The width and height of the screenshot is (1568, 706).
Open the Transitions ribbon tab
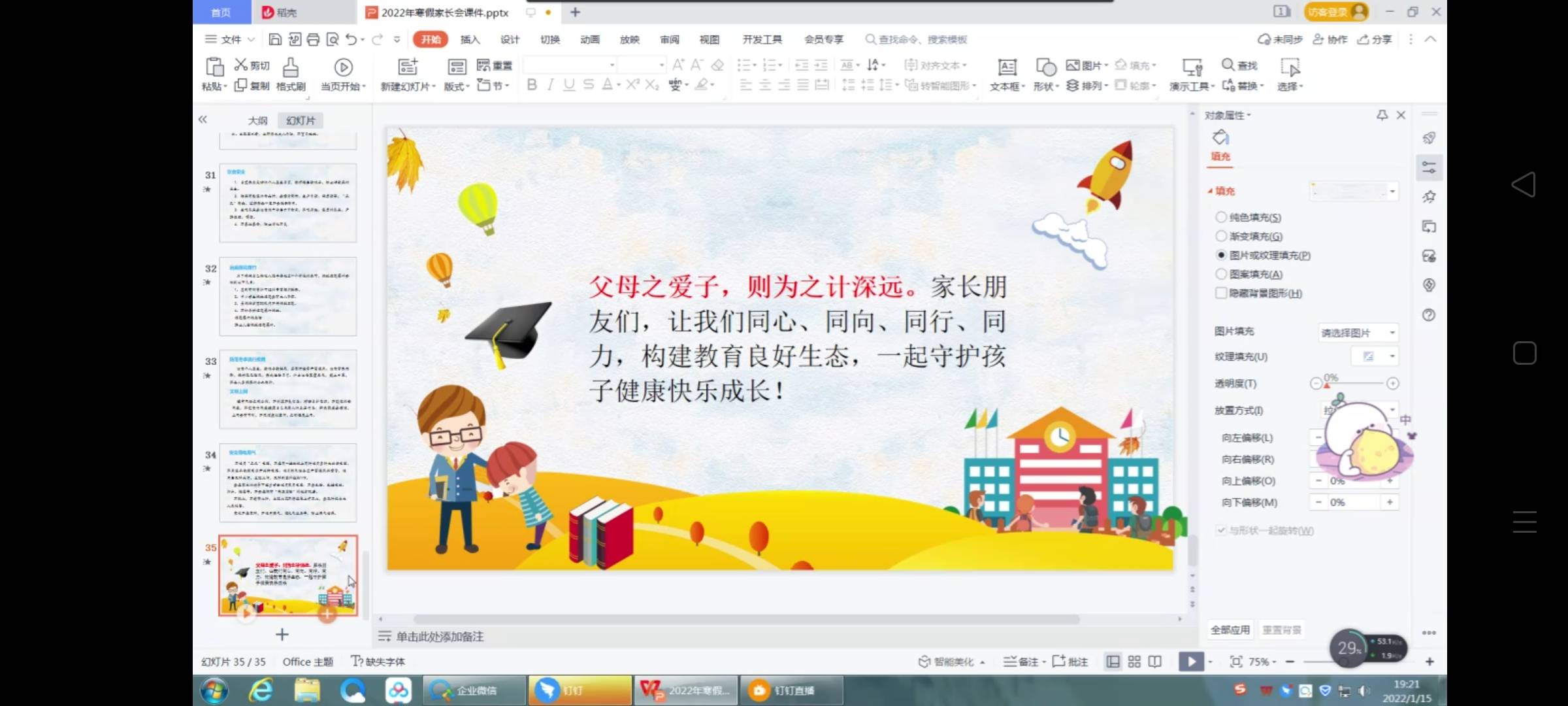coord(550,39)
